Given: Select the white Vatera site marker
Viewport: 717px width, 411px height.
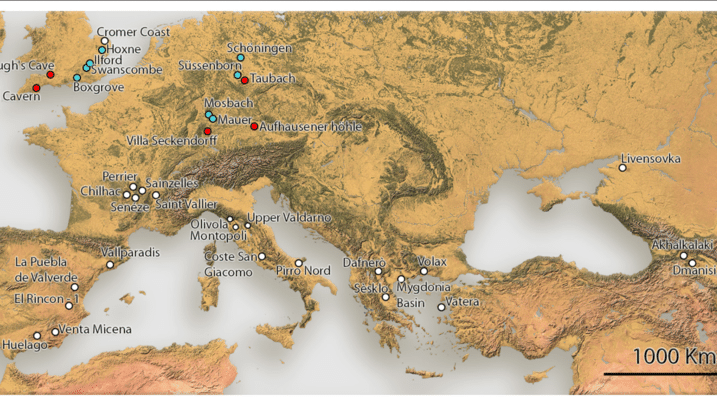Looking at the screenshot, I should pyautogui.click(x=441, y=308).
